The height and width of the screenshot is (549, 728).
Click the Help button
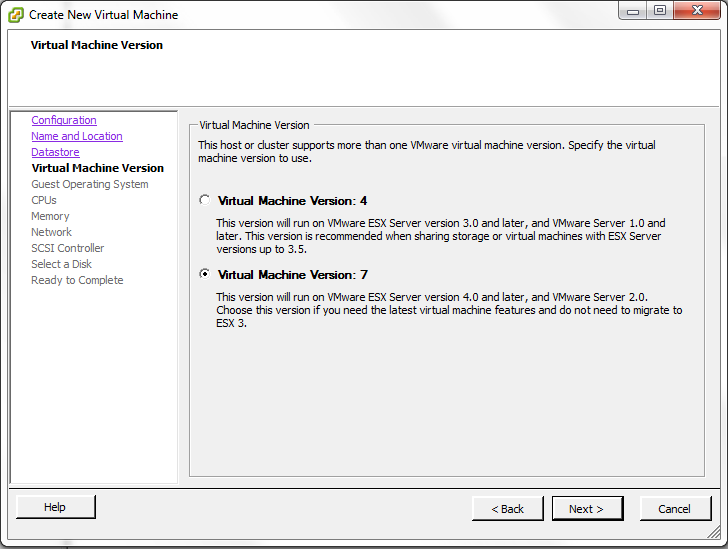point(55,507)
